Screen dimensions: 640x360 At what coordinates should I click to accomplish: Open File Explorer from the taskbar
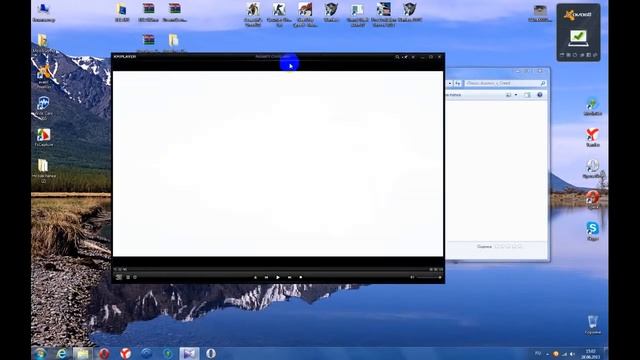83,353
